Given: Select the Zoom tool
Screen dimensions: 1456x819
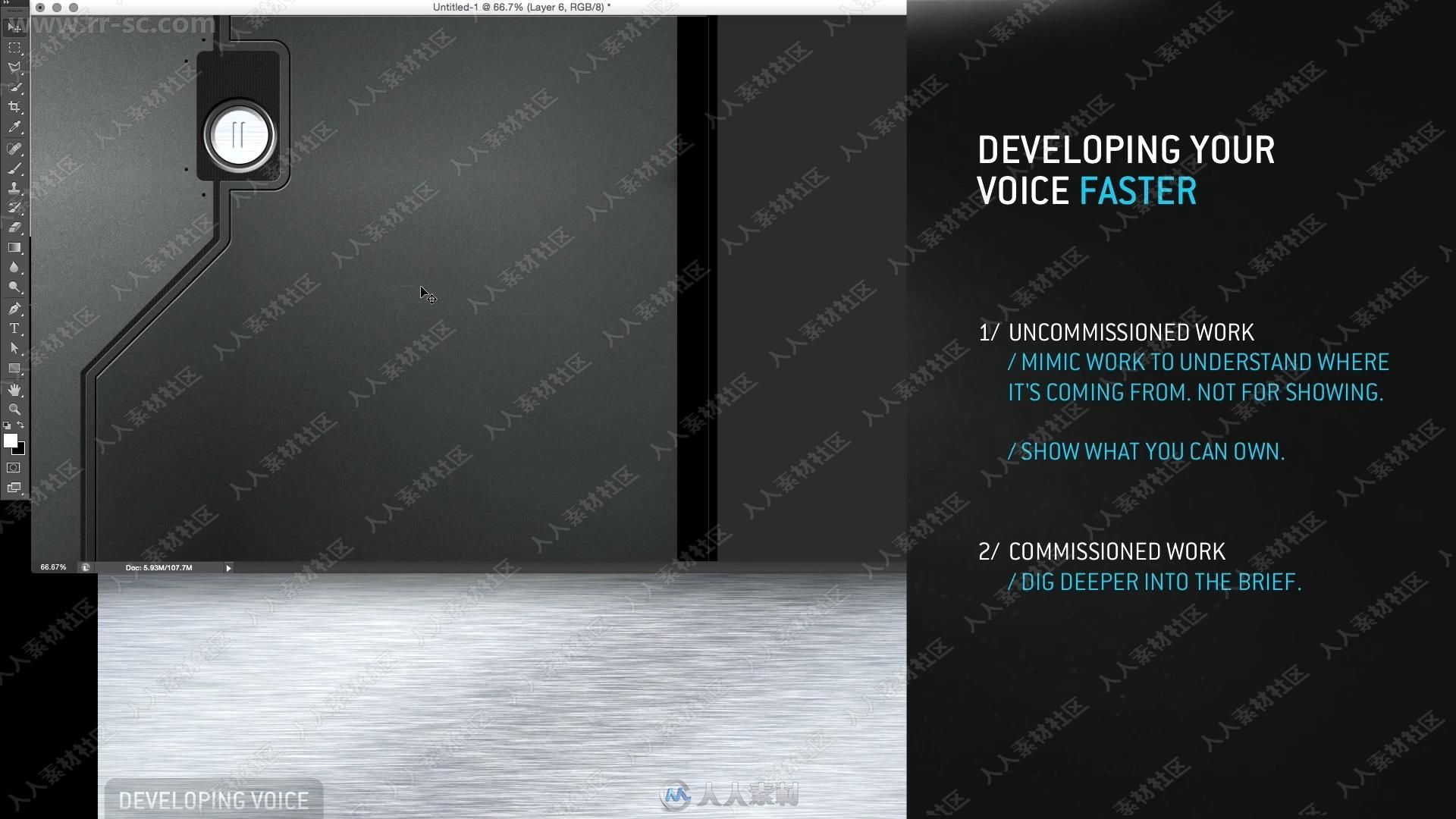Looking at the screenshot, I should 14,407.
